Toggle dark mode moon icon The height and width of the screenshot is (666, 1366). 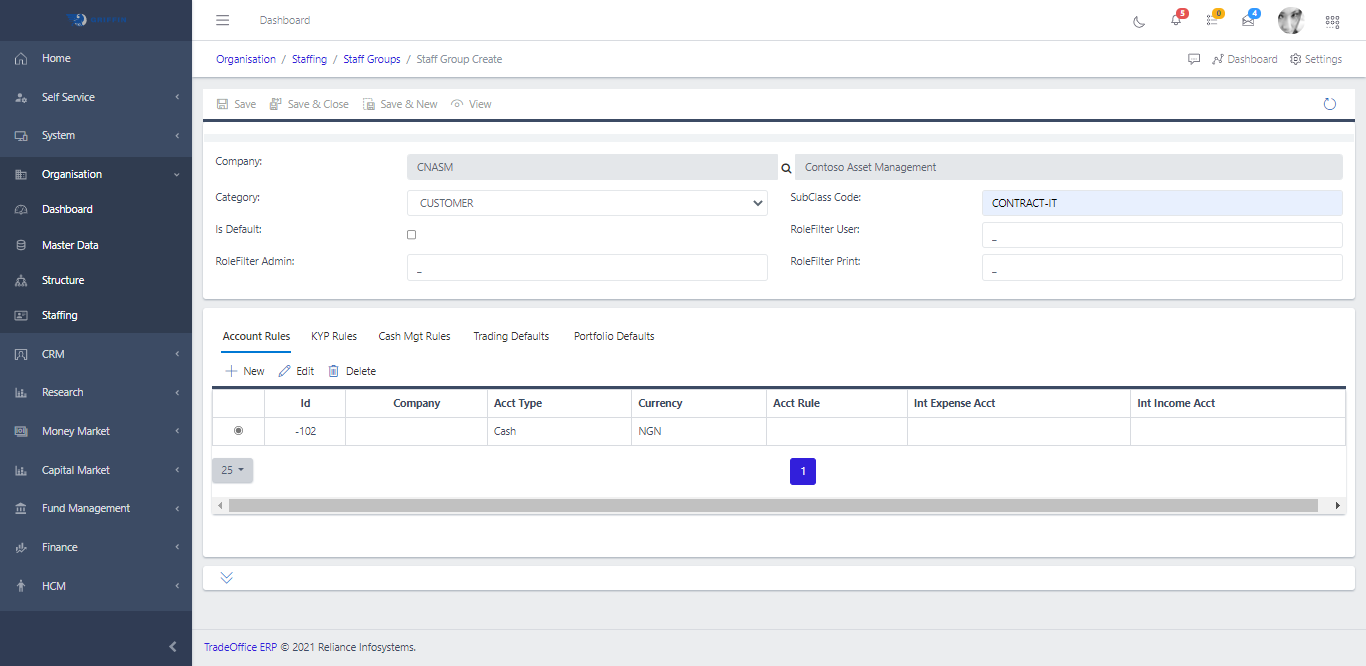coord(1139,21)
